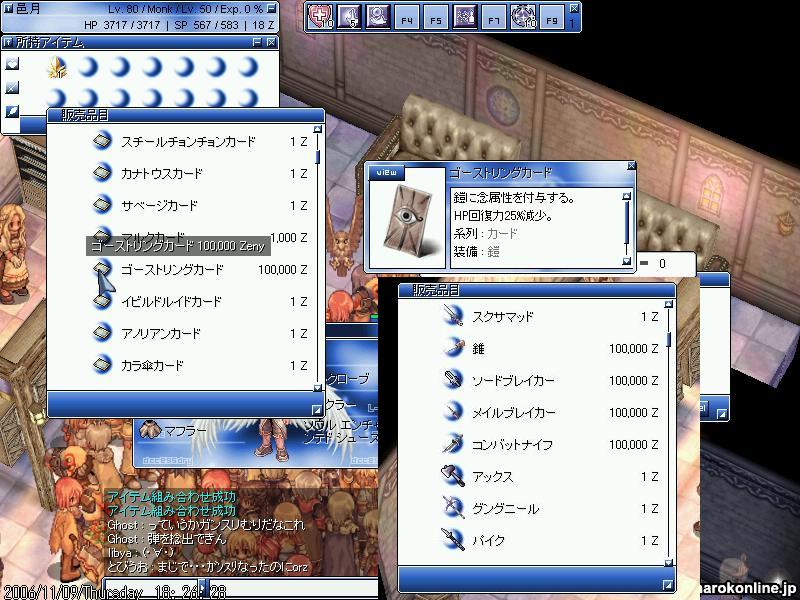The height and width of the screenshot is (600, 800).
Task: Click the empty F4 hotkey slot
Action: point(407,17)
